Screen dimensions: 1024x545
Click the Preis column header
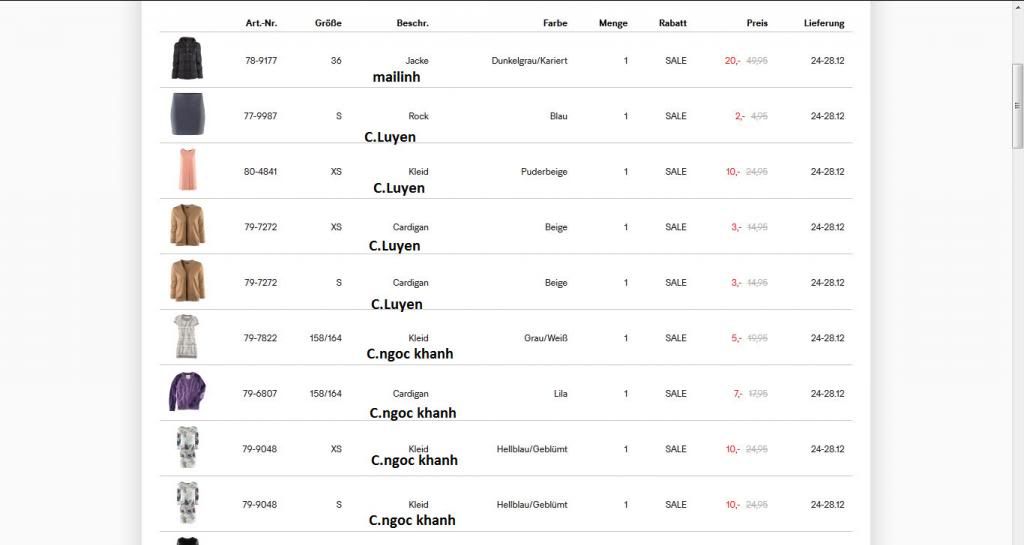click(757, 23)
